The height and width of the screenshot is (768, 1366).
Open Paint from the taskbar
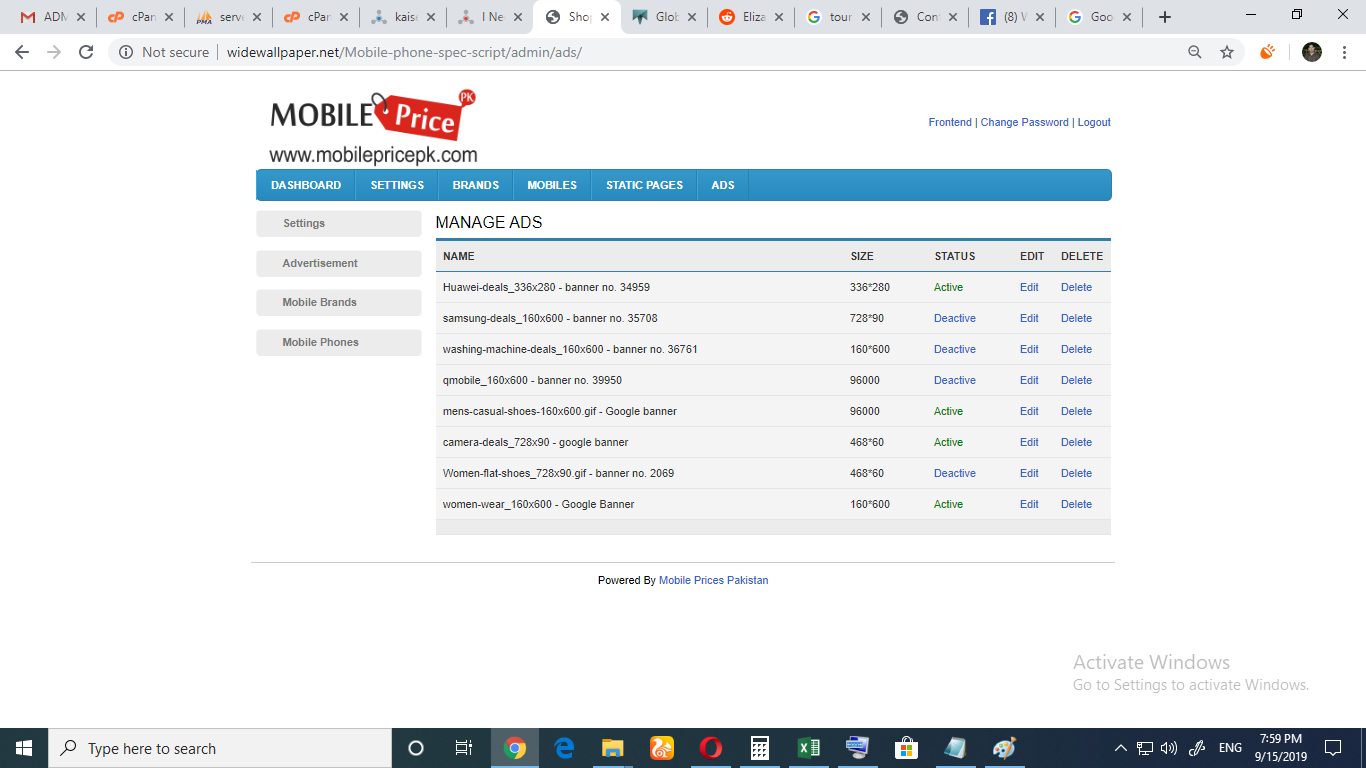tap(1004, 748)
